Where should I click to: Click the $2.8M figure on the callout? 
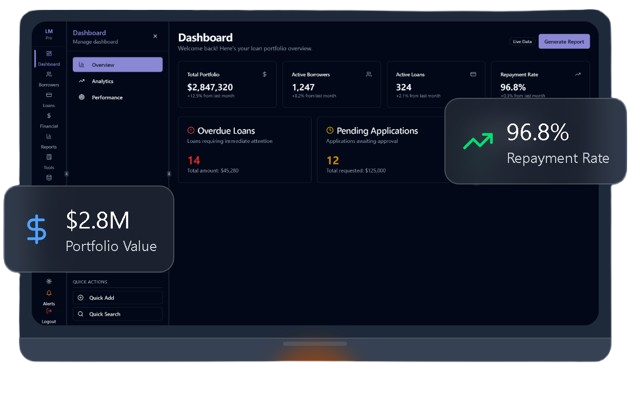[x=98, y=220]
